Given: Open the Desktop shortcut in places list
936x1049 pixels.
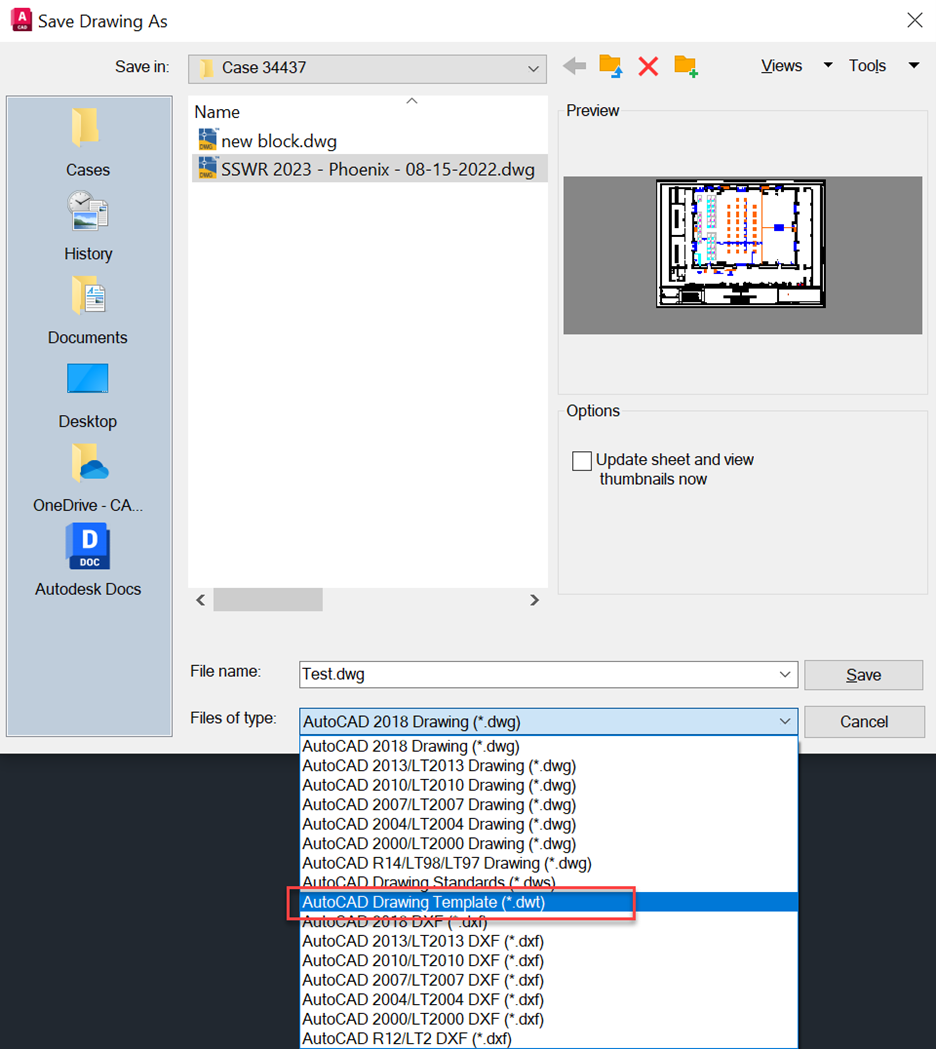Looking at the screenshot, I should (x=88, y=395).
